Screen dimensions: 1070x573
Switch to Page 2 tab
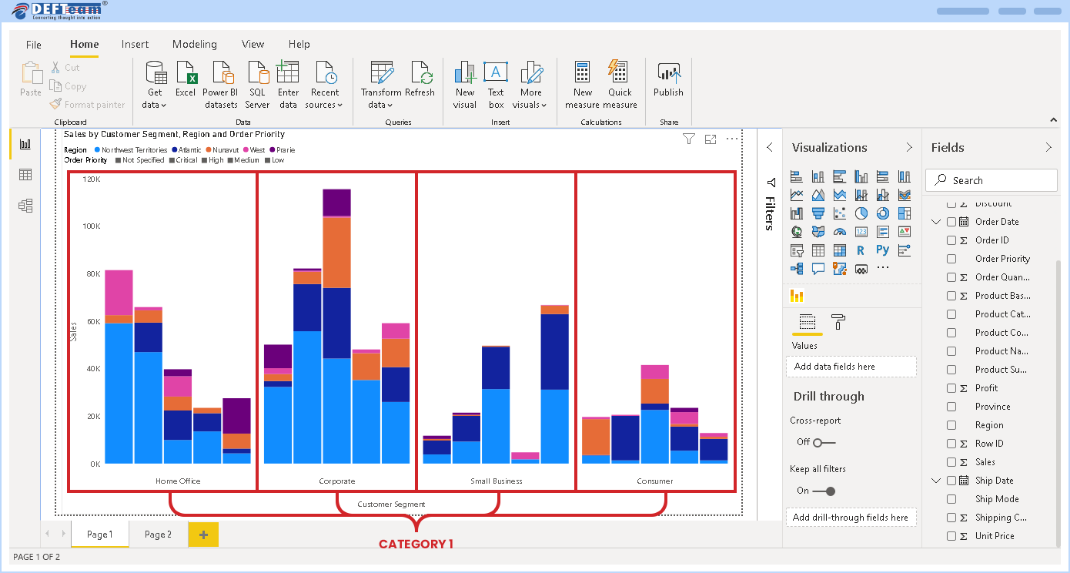click(158, 535)
